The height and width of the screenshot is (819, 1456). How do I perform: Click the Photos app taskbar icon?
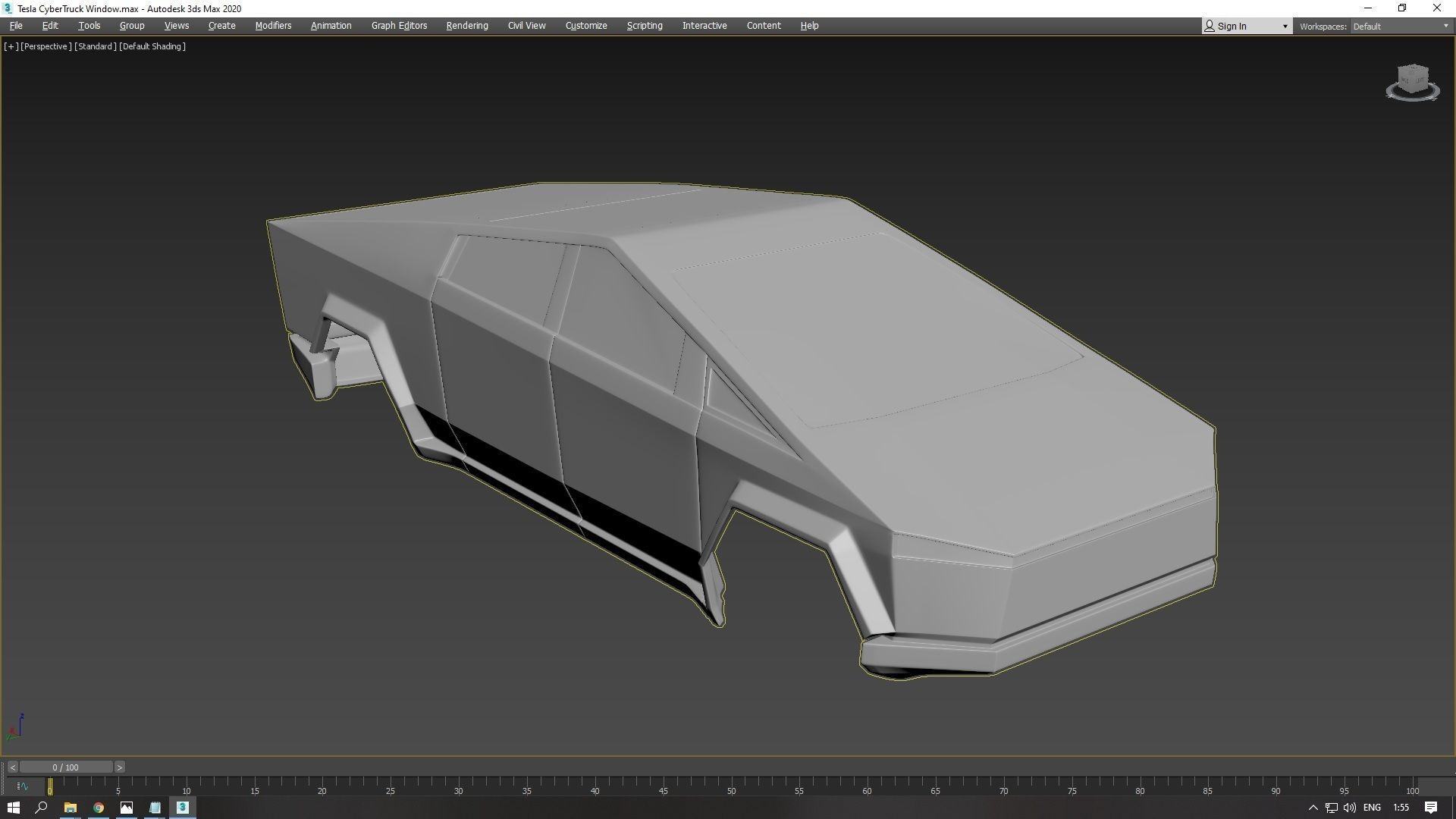click(x=127, y=808)
